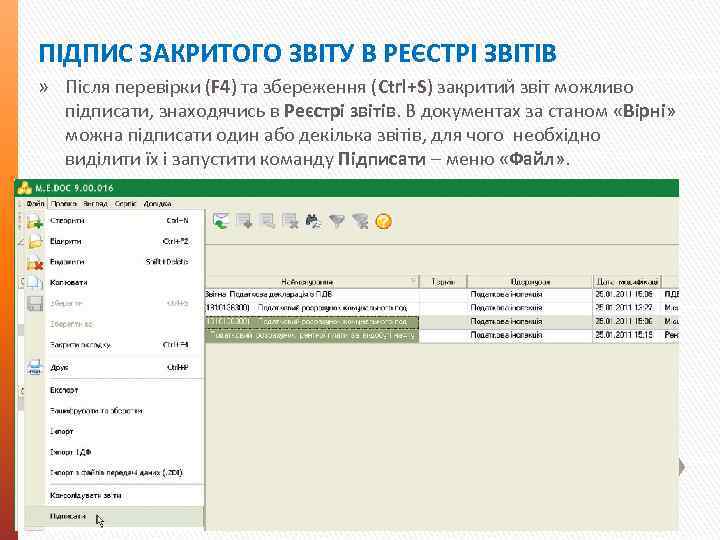Open the Вигляд menu
The image size is (720, 540).
(x=95, y=203)
